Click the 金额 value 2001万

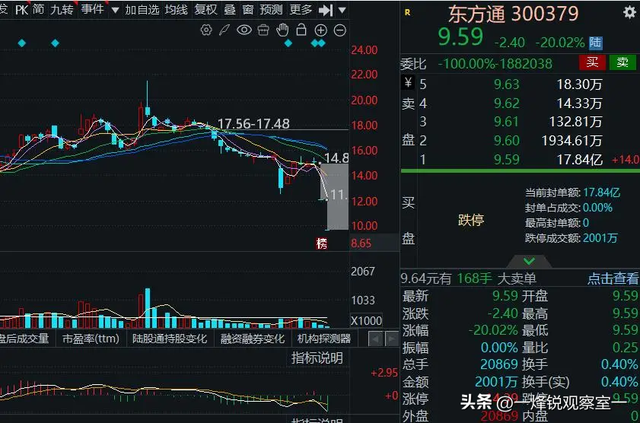(497, 382)
